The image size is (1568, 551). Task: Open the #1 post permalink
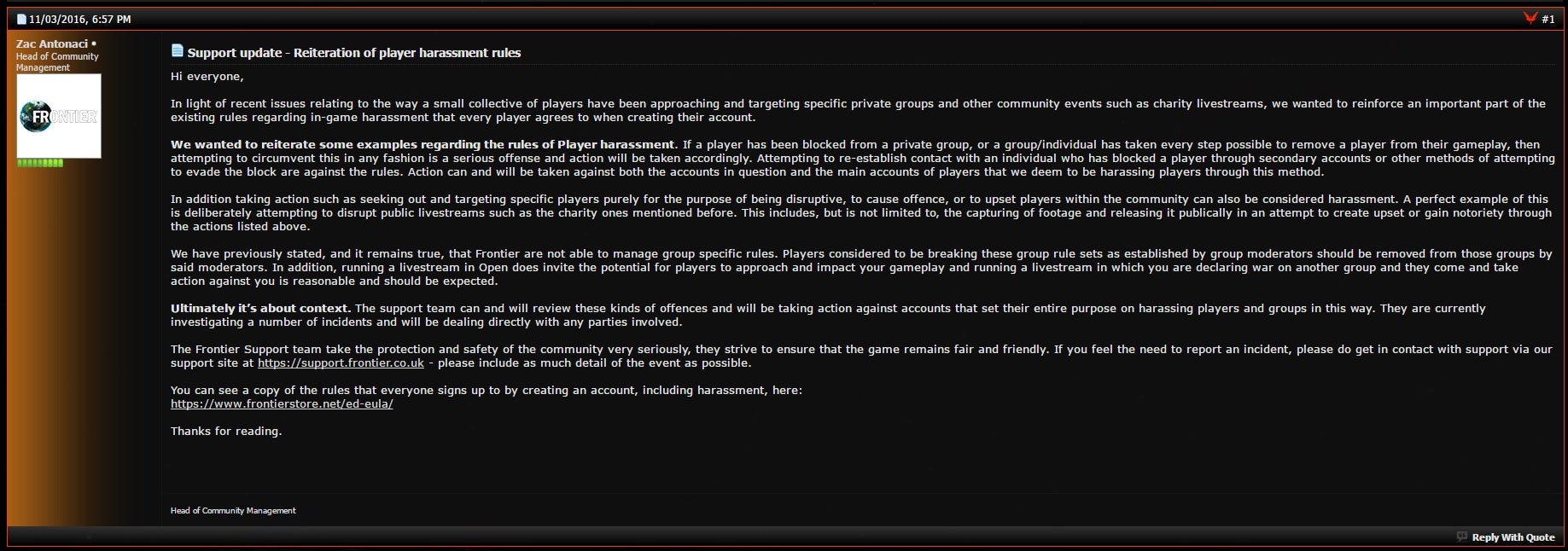[x=1548, y=19]
